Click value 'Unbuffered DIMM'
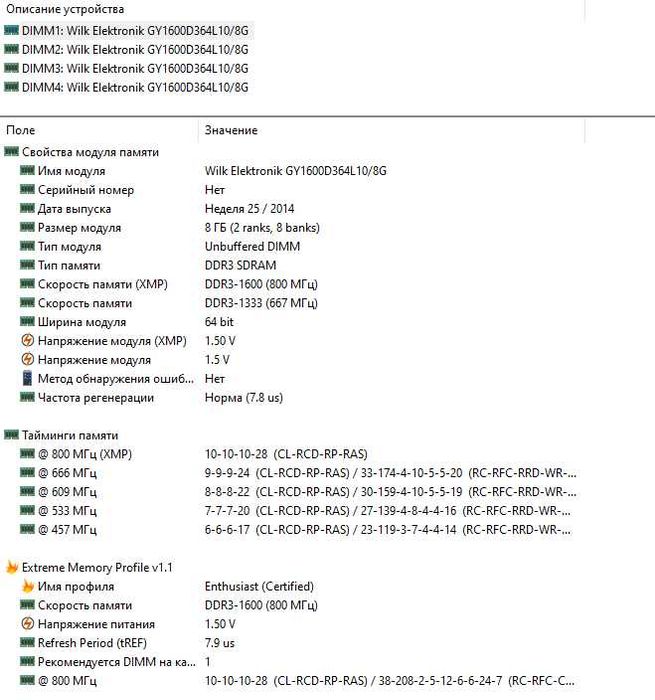Screen dimensions: 655x700 click(x=252, y=246)
